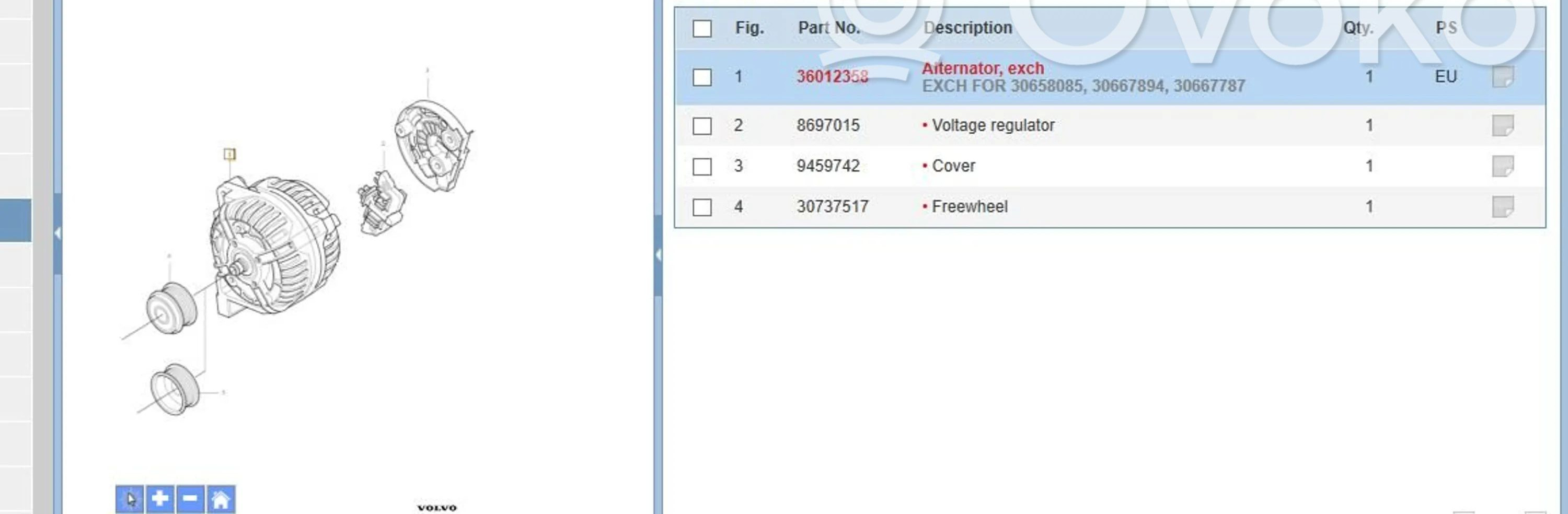
Task: Tick checkbox for Freewheel part
Action: coord(702,207)
